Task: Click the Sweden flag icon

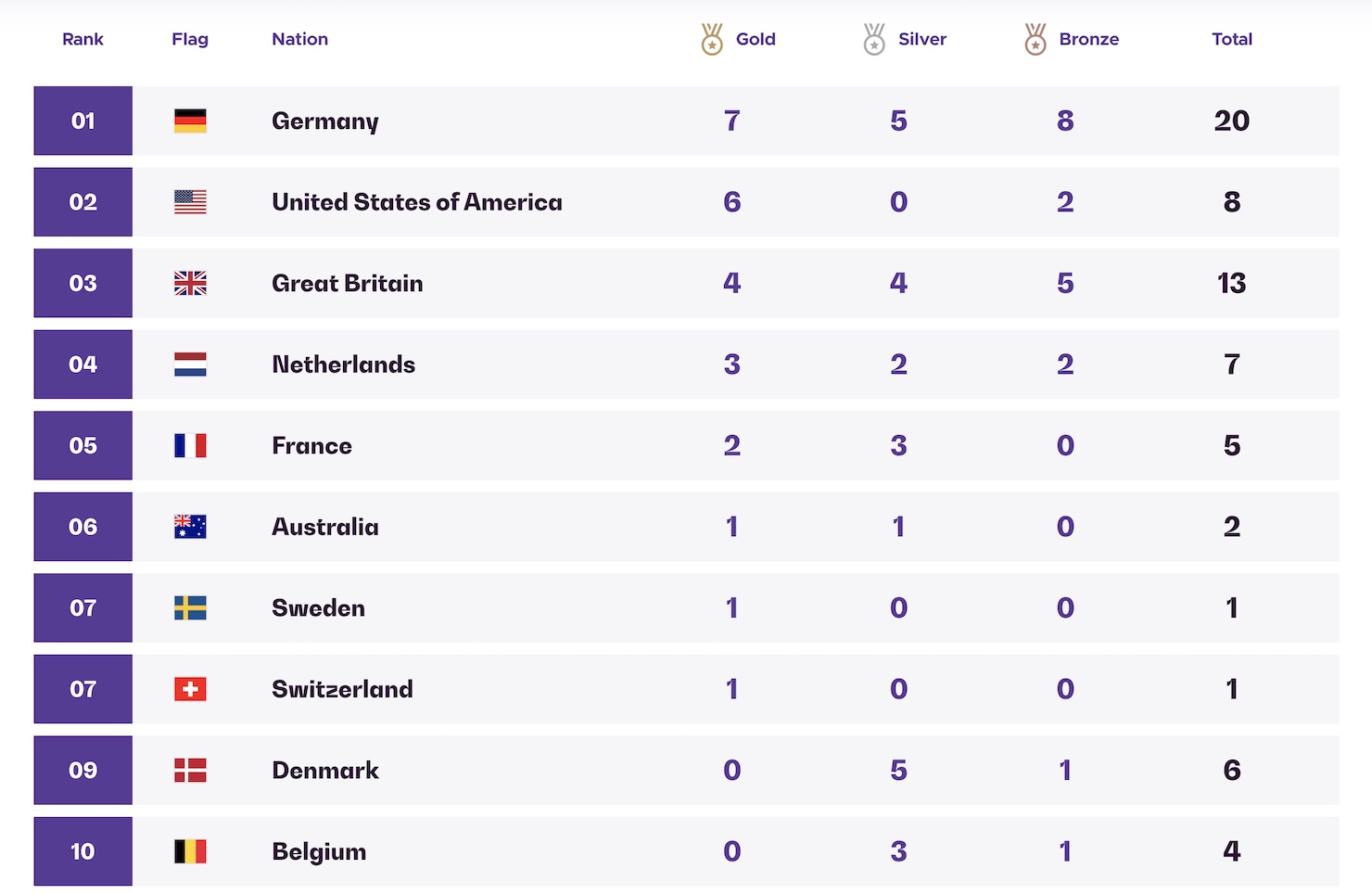Action: (x=190, y=607)
